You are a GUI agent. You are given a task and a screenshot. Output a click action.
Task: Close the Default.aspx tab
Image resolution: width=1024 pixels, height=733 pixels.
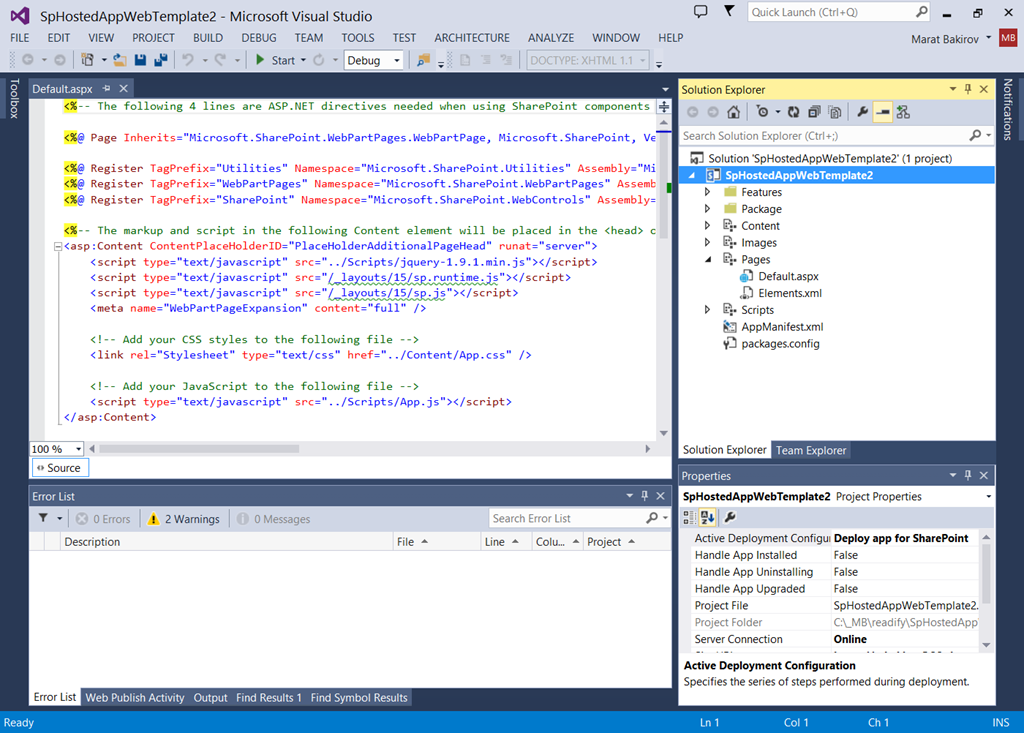[123, 88]
